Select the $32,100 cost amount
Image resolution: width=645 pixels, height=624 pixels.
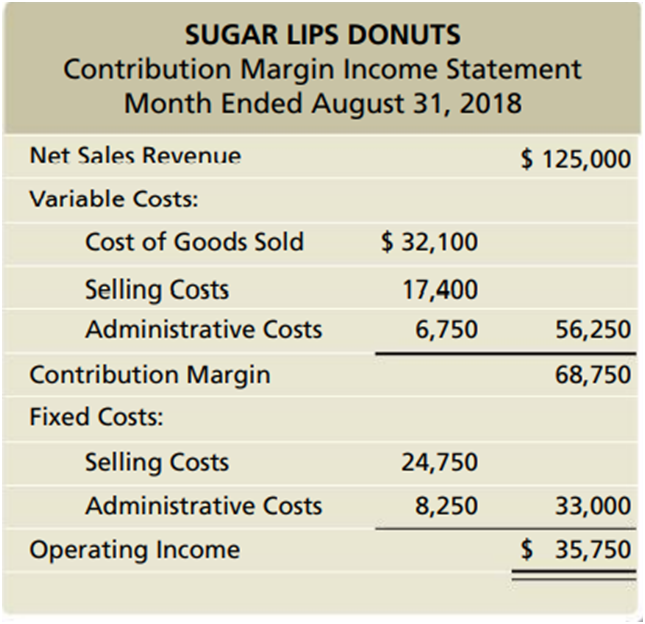pos(430,241)
